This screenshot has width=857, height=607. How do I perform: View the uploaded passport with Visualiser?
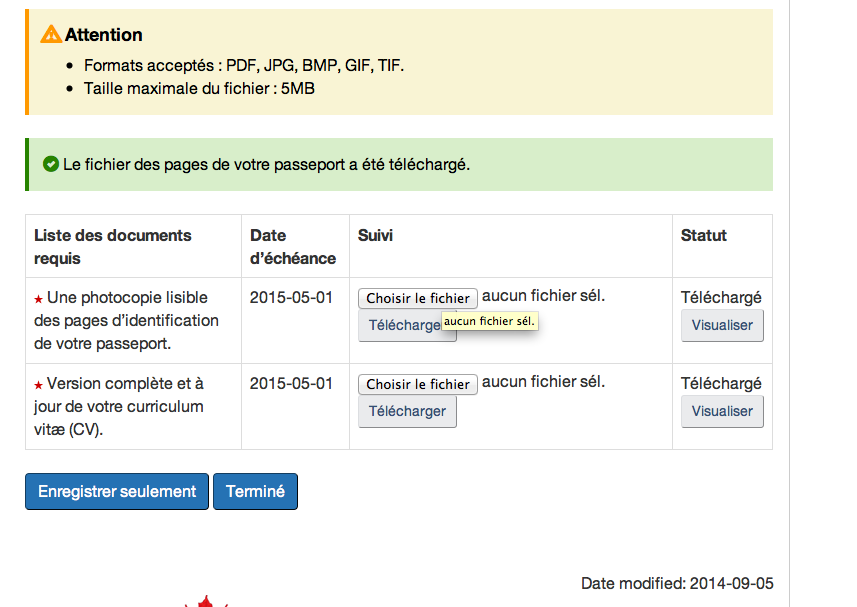coord(722,325)
